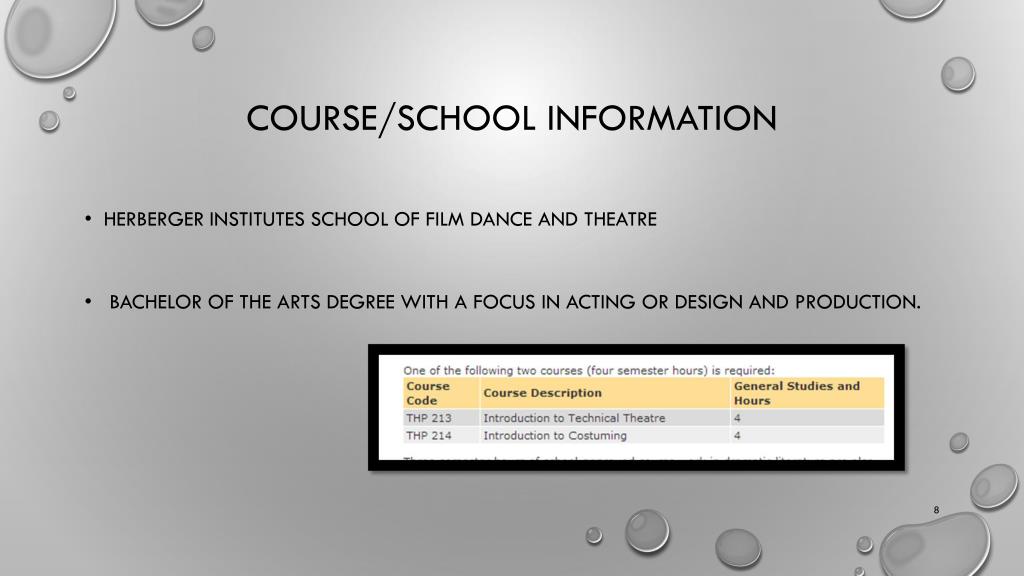Select the 'THP 213' cell

point(441,418)
